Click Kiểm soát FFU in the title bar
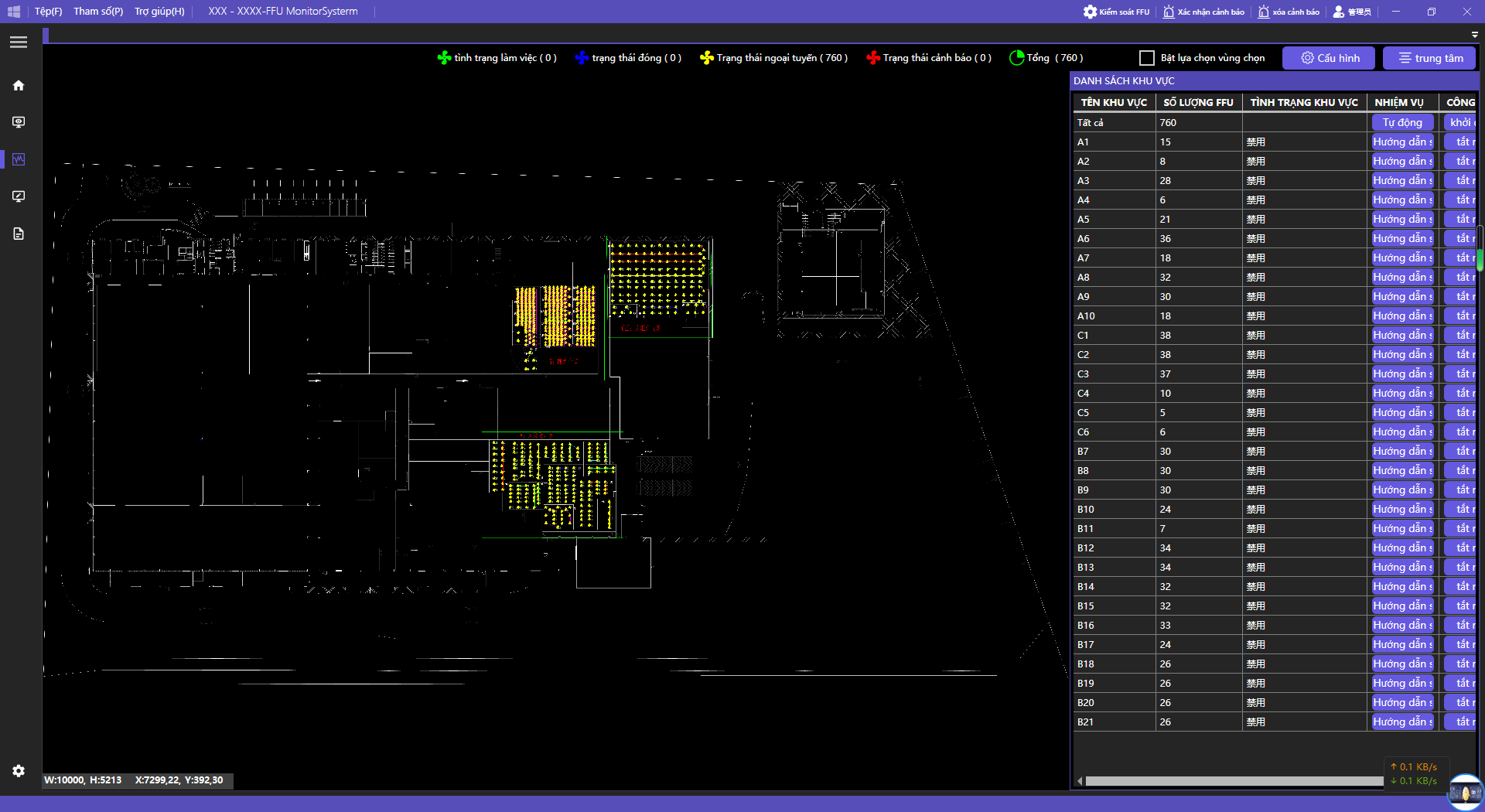Viewport: 1485px width, 812px height. (x=1116, y=12)
